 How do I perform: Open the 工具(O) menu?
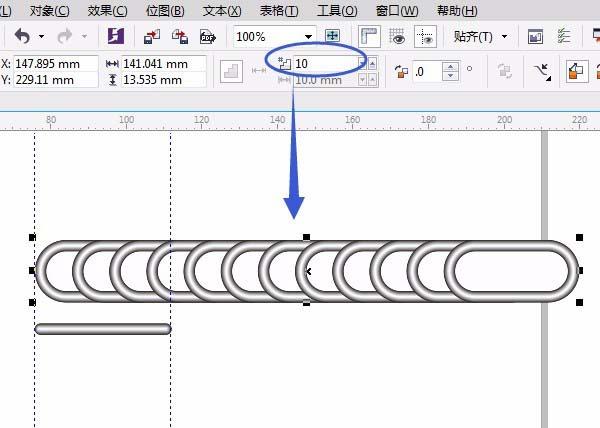pyautogui.click(x=337, y=10)
